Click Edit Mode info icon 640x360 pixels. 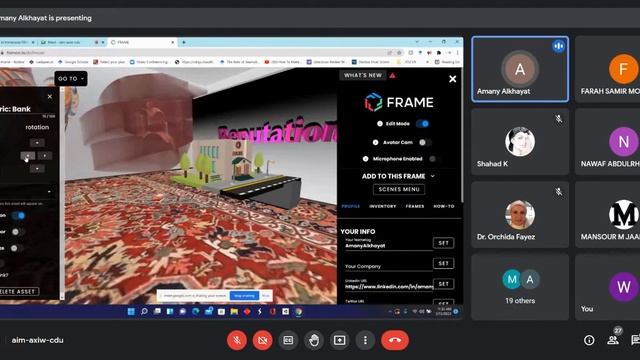point(380,124)
